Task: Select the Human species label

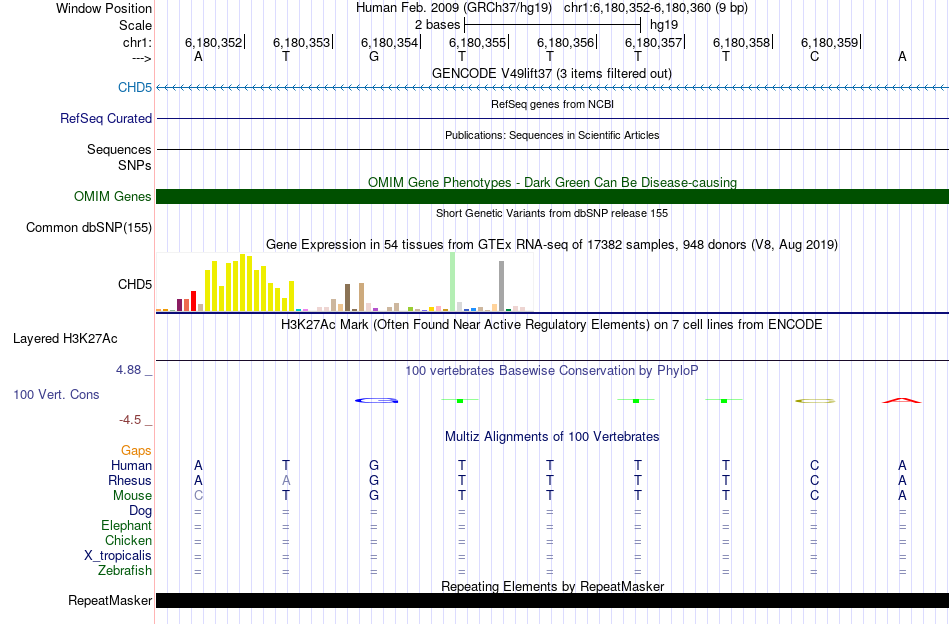Action: pos(131,465)
